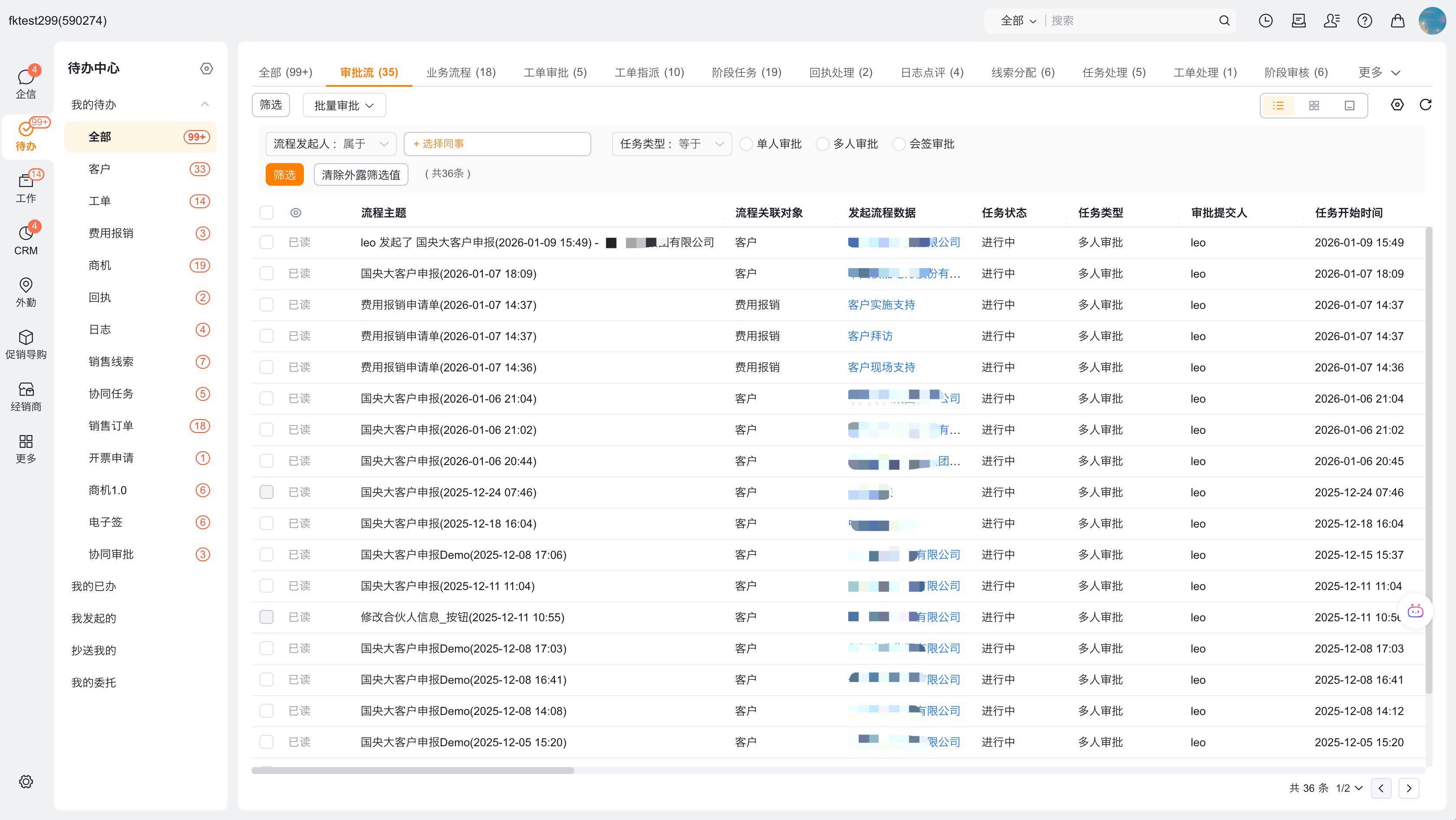1456x820 pixels.
Task: Select the 单人审批 radio option
Action: (x=746, y=144)
